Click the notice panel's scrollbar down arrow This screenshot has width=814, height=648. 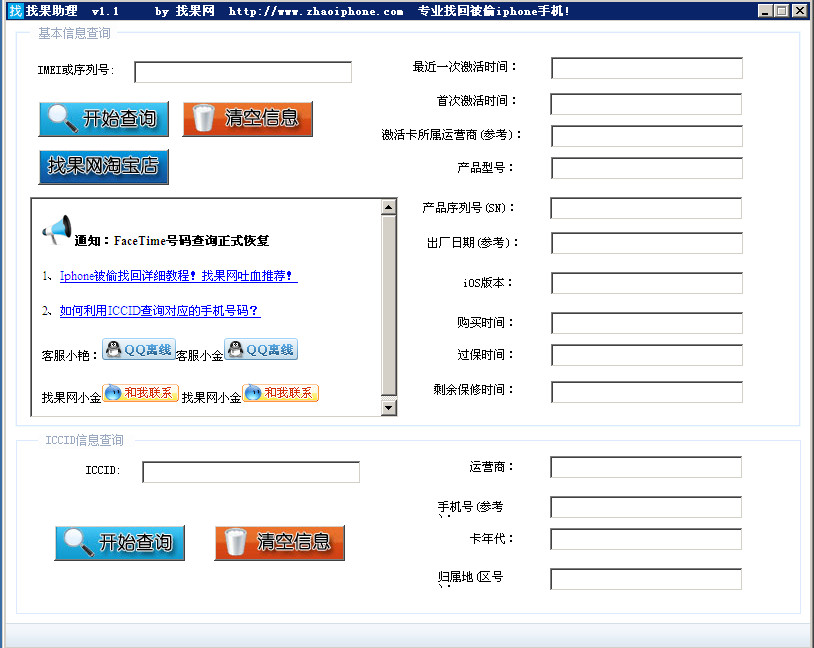[x=390, y=408]
